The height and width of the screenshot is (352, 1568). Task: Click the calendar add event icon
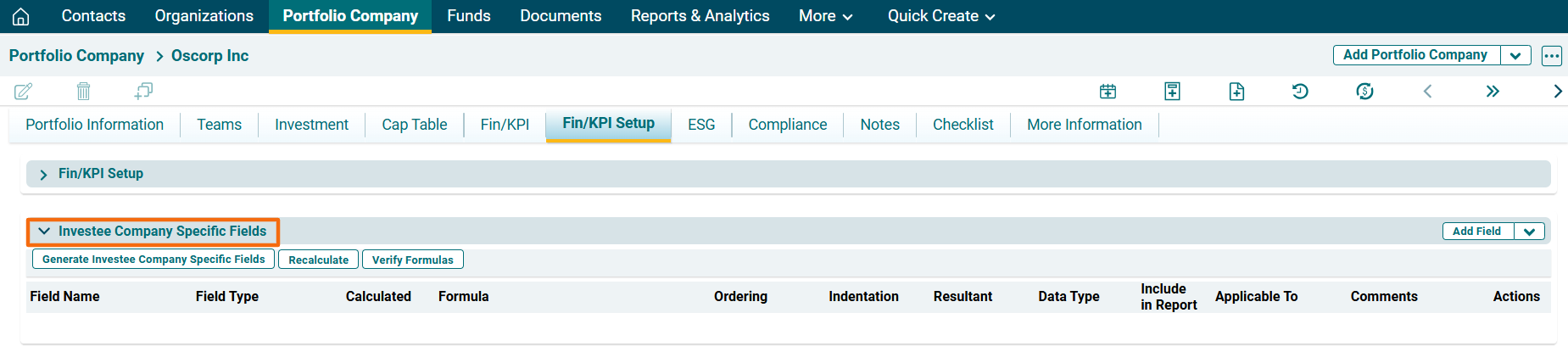pyautogui.click(x=1108, y=91)
